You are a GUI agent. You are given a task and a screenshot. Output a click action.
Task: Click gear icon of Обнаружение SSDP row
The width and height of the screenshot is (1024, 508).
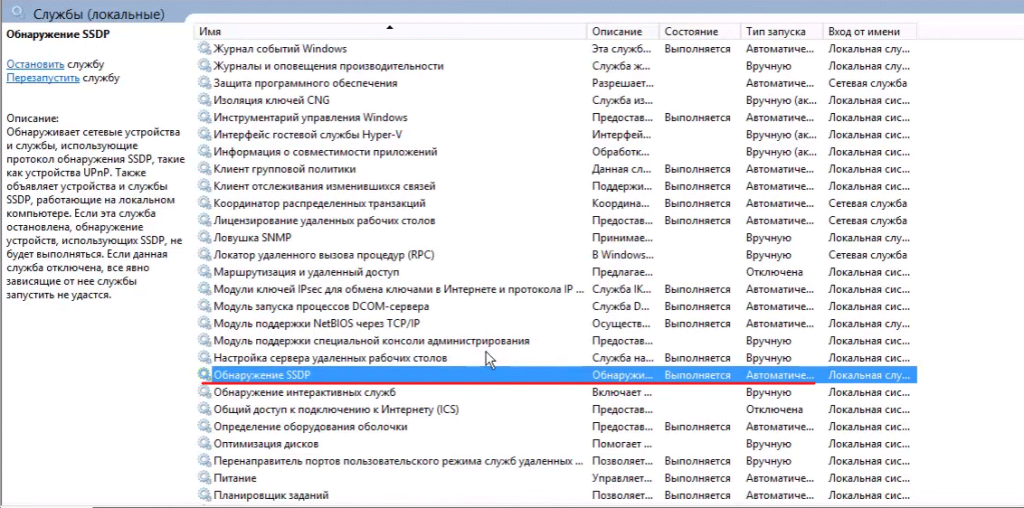(x=204, y=375)
